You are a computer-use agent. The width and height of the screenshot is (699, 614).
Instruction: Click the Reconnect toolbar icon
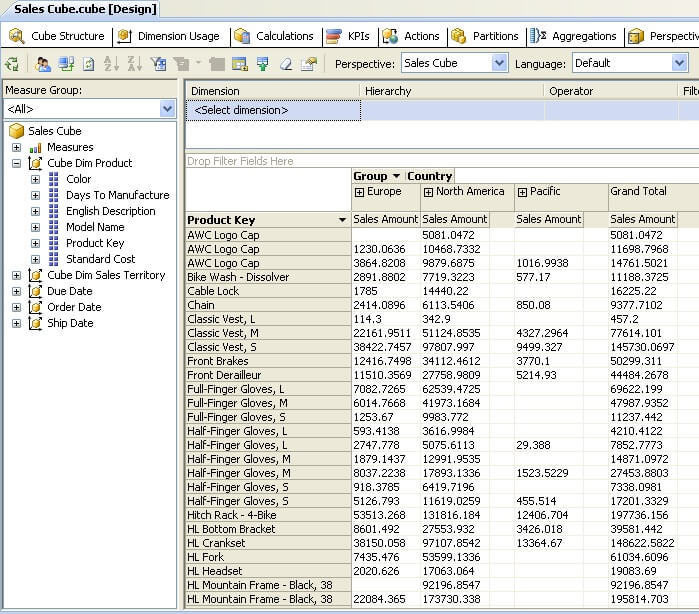66,64
